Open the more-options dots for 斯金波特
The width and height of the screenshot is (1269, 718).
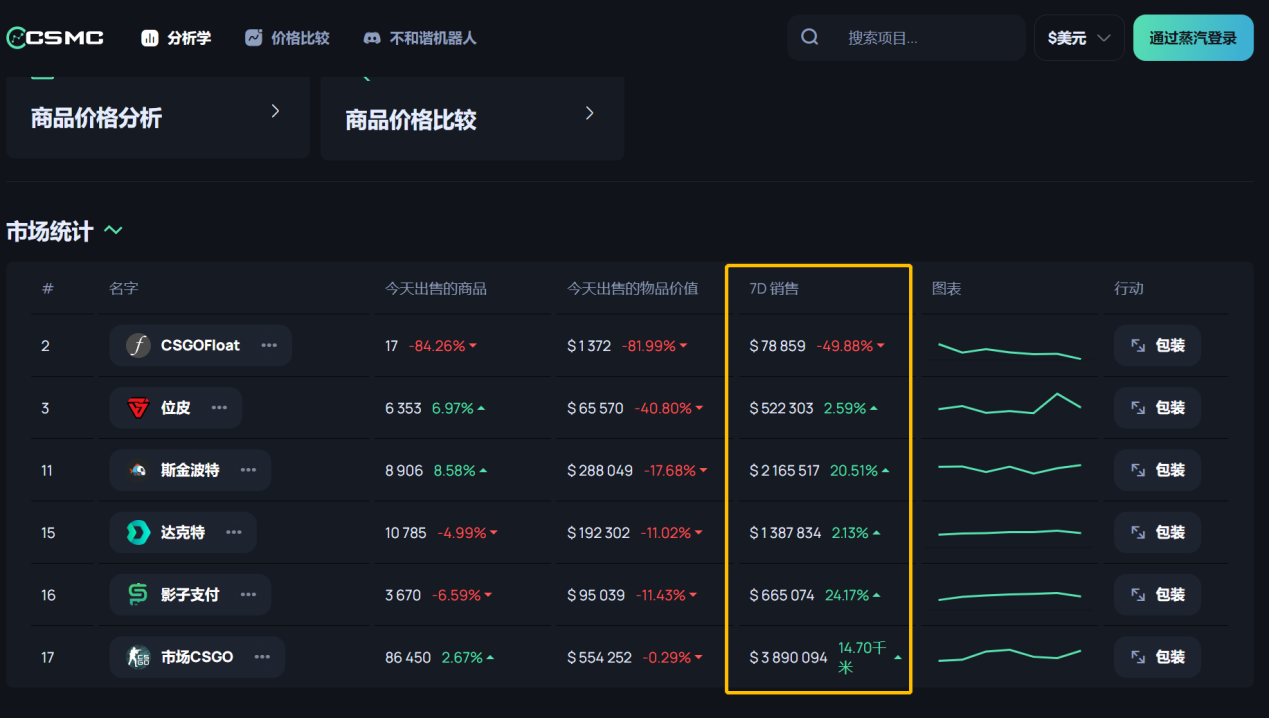pos(248,470)
